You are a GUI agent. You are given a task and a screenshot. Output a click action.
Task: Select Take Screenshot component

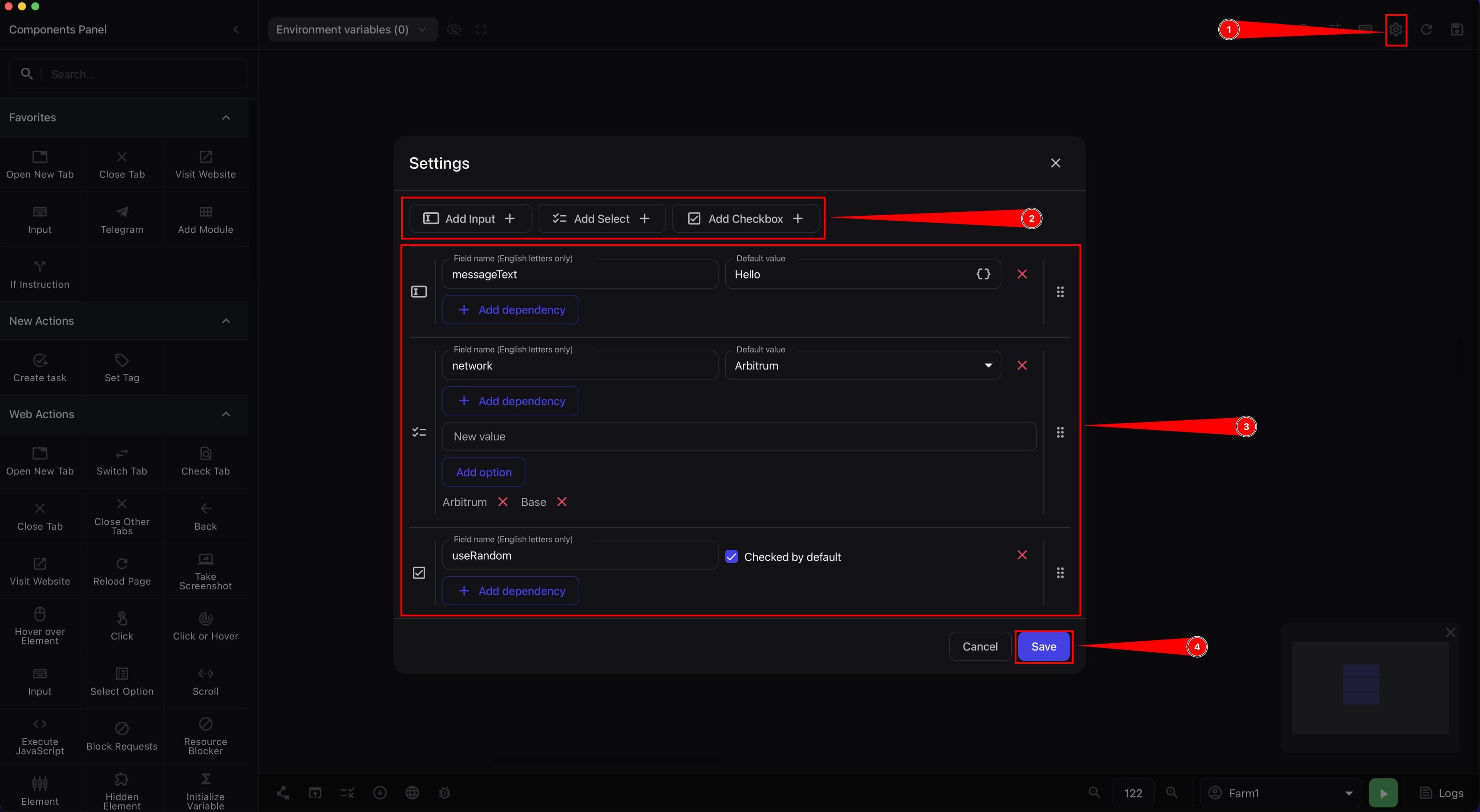(205, 571)
